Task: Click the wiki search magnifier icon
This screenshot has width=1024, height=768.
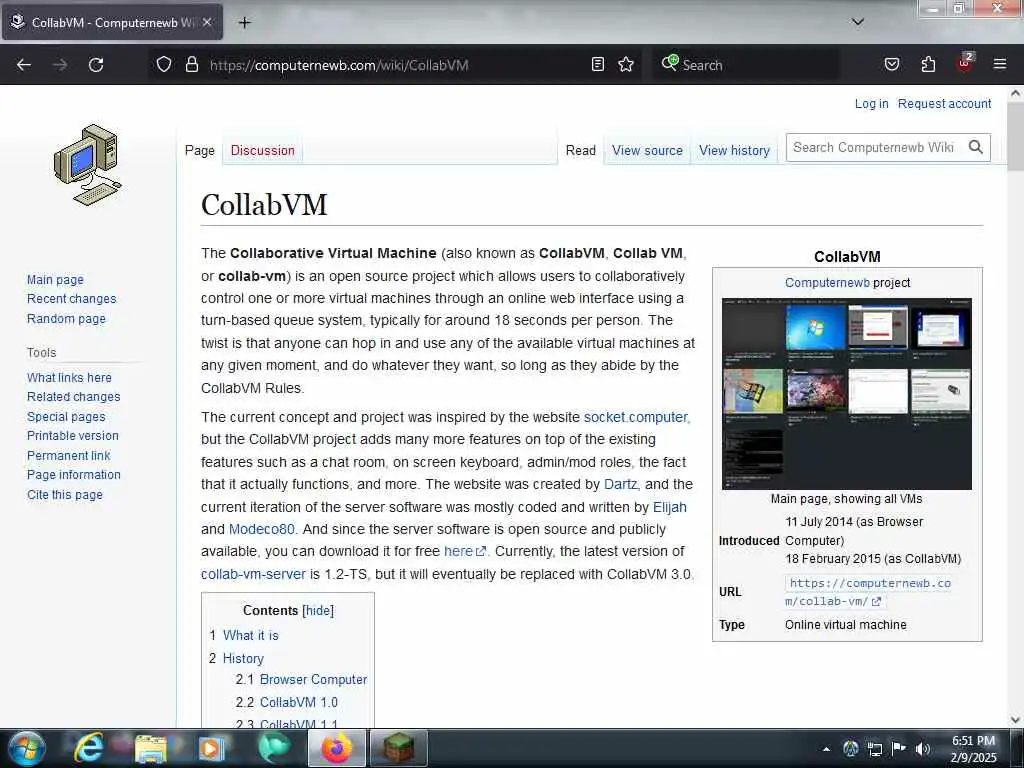Action: click(976, 148)
